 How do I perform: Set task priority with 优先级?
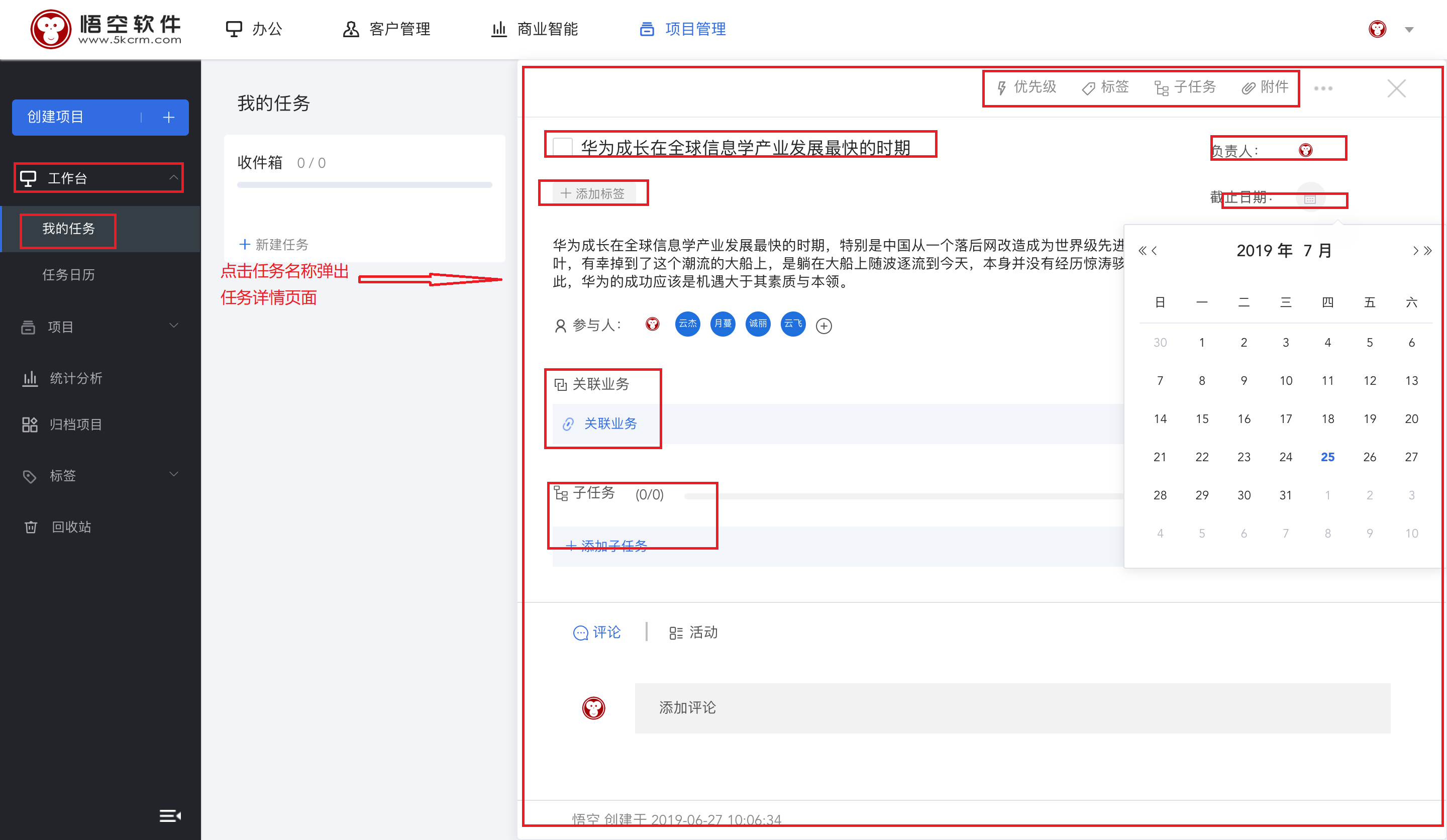click(1026, 87)
